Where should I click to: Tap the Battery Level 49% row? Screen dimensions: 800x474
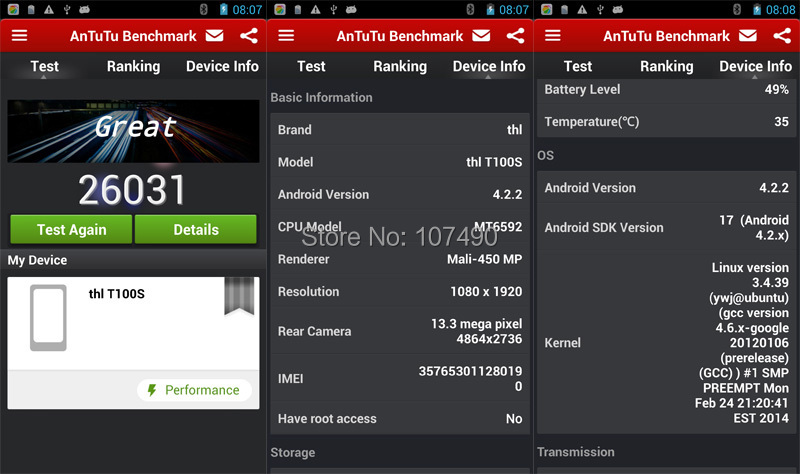click(667, 91)
